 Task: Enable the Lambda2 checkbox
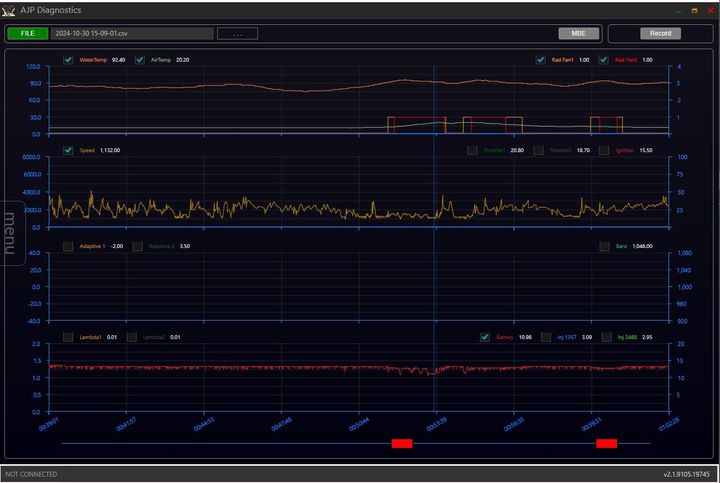[131, 337]
